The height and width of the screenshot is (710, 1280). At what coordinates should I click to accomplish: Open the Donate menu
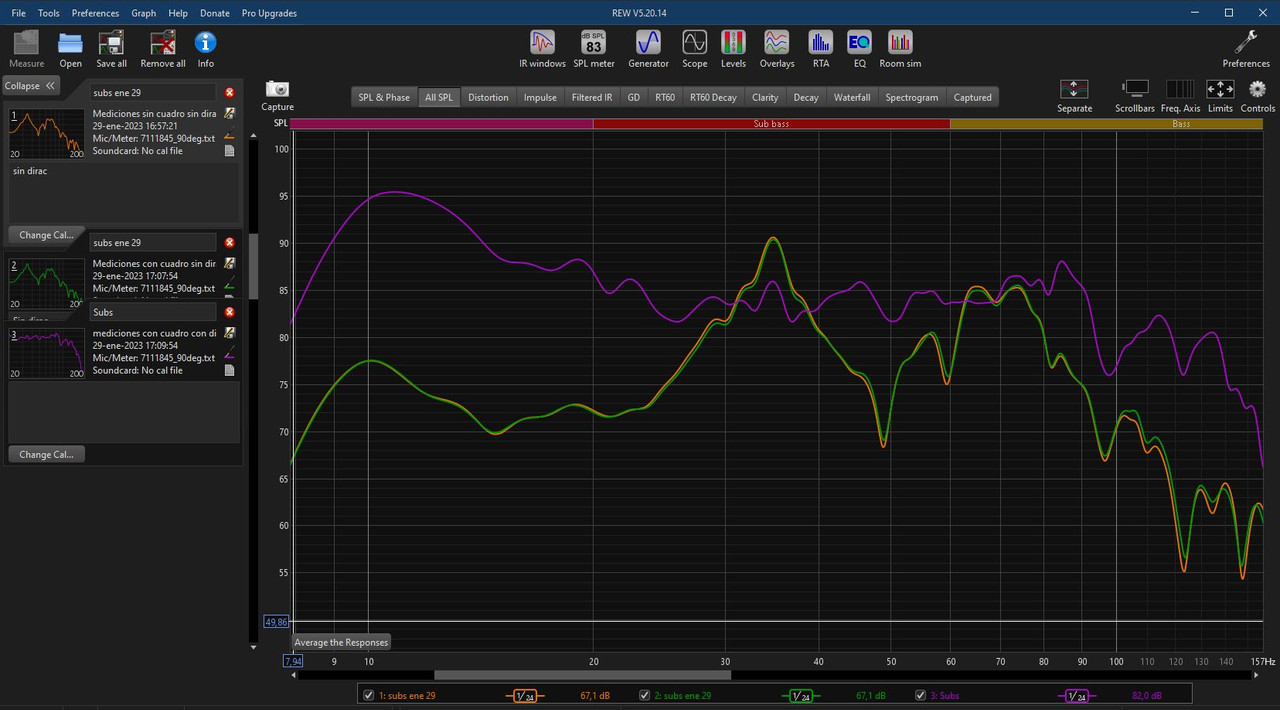point(215,13)
